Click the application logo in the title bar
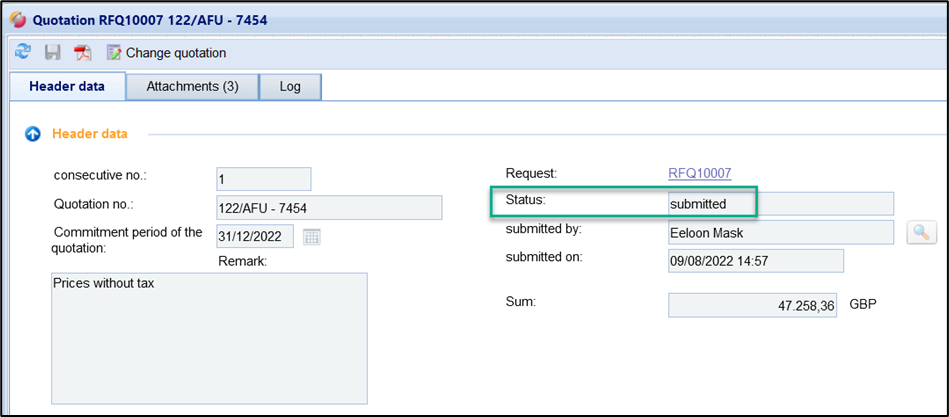Screen dimensions: 949x417 tap(17, 19)
